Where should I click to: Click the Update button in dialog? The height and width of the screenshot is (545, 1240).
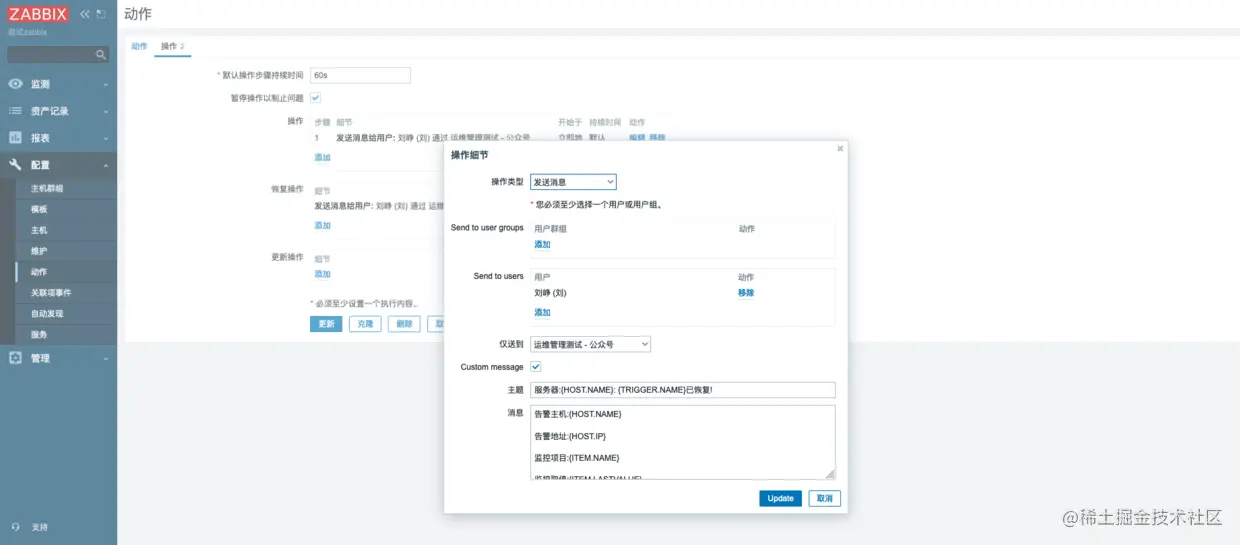pos(780,498)
